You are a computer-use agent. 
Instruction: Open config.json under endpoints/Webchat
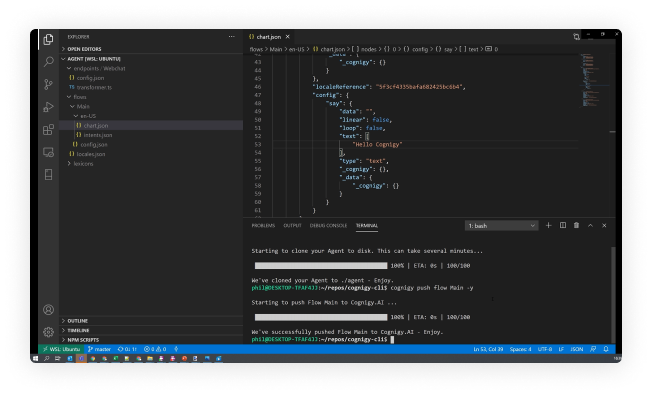[x=151, y=78]
